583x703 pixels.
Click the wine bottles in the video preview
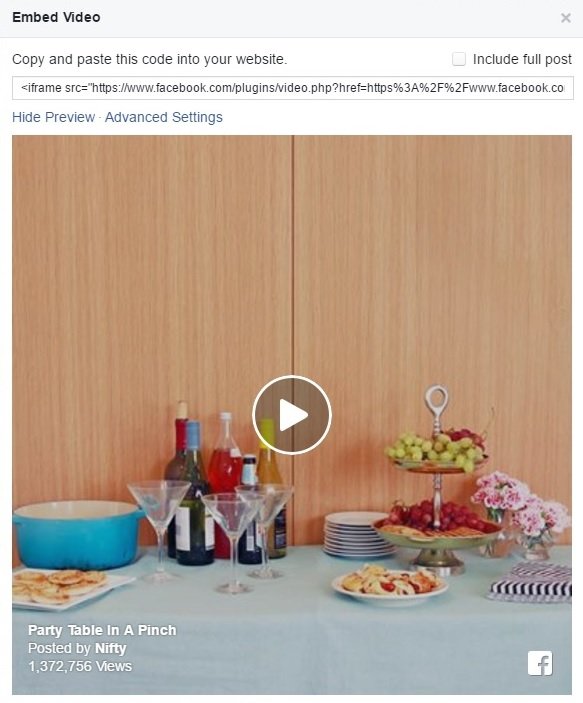(x=224, y=482)
